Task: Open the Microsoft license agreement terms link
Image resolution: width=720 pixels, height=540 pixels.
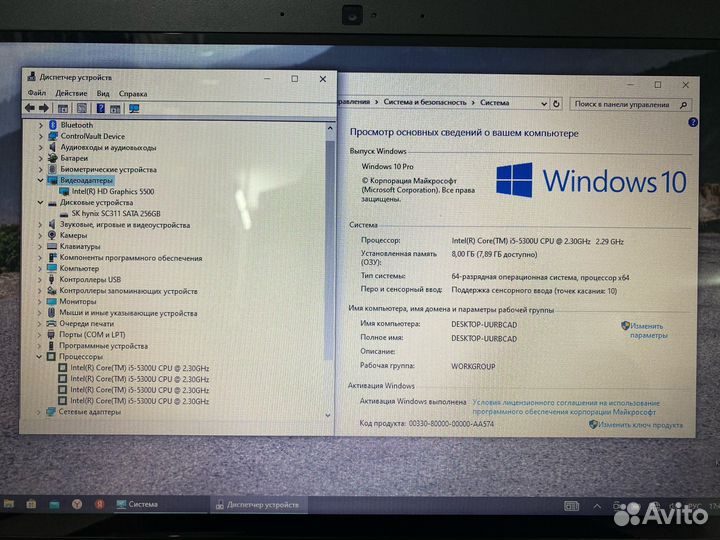Action: coord(566,407)
